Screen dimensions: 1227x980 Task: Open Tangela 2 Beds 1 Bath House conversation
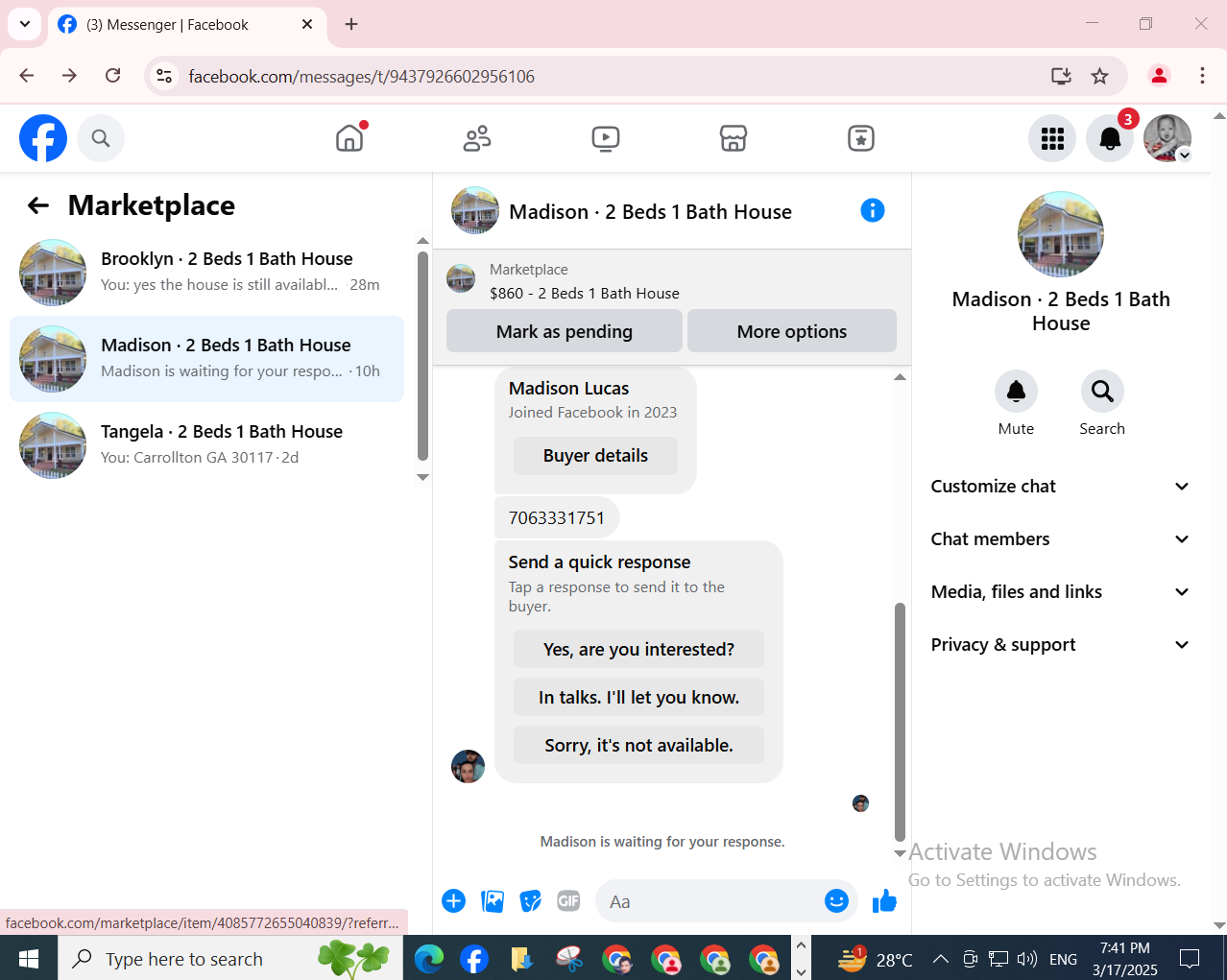(206, 445)
